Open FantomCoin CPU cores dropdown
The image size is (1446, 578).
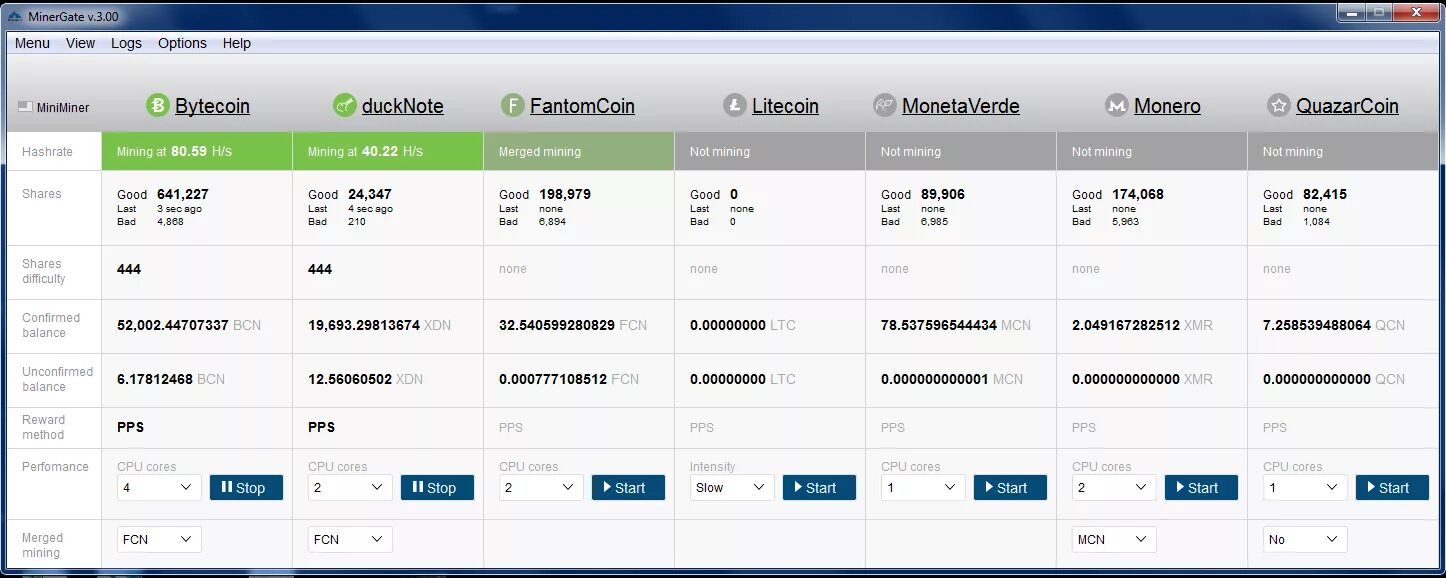point(541,487)
